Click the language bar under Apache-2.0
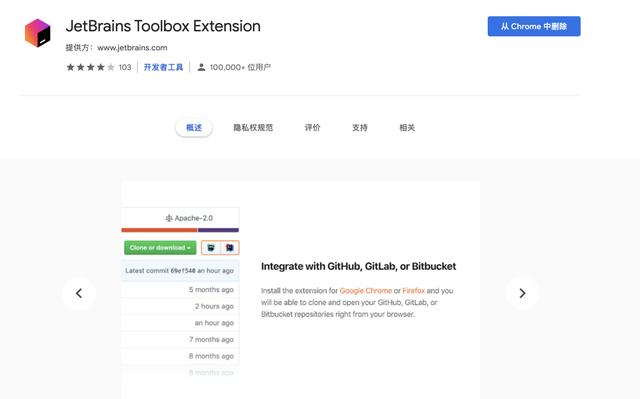The height and width of the screenshot is (399, 640). coord(180,230)
